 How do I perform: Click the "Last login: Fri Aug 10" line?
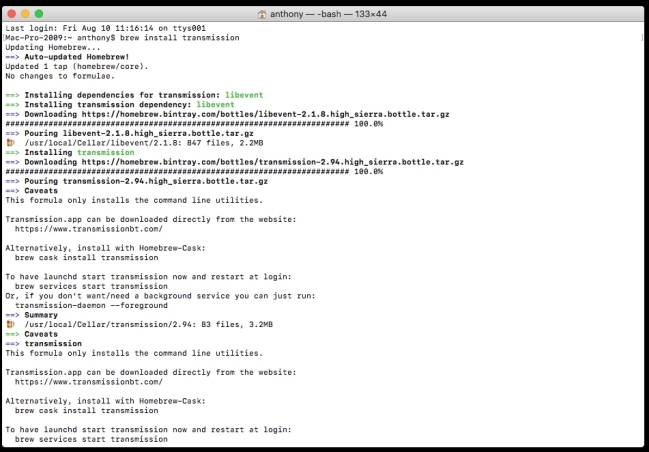point(106,28)
